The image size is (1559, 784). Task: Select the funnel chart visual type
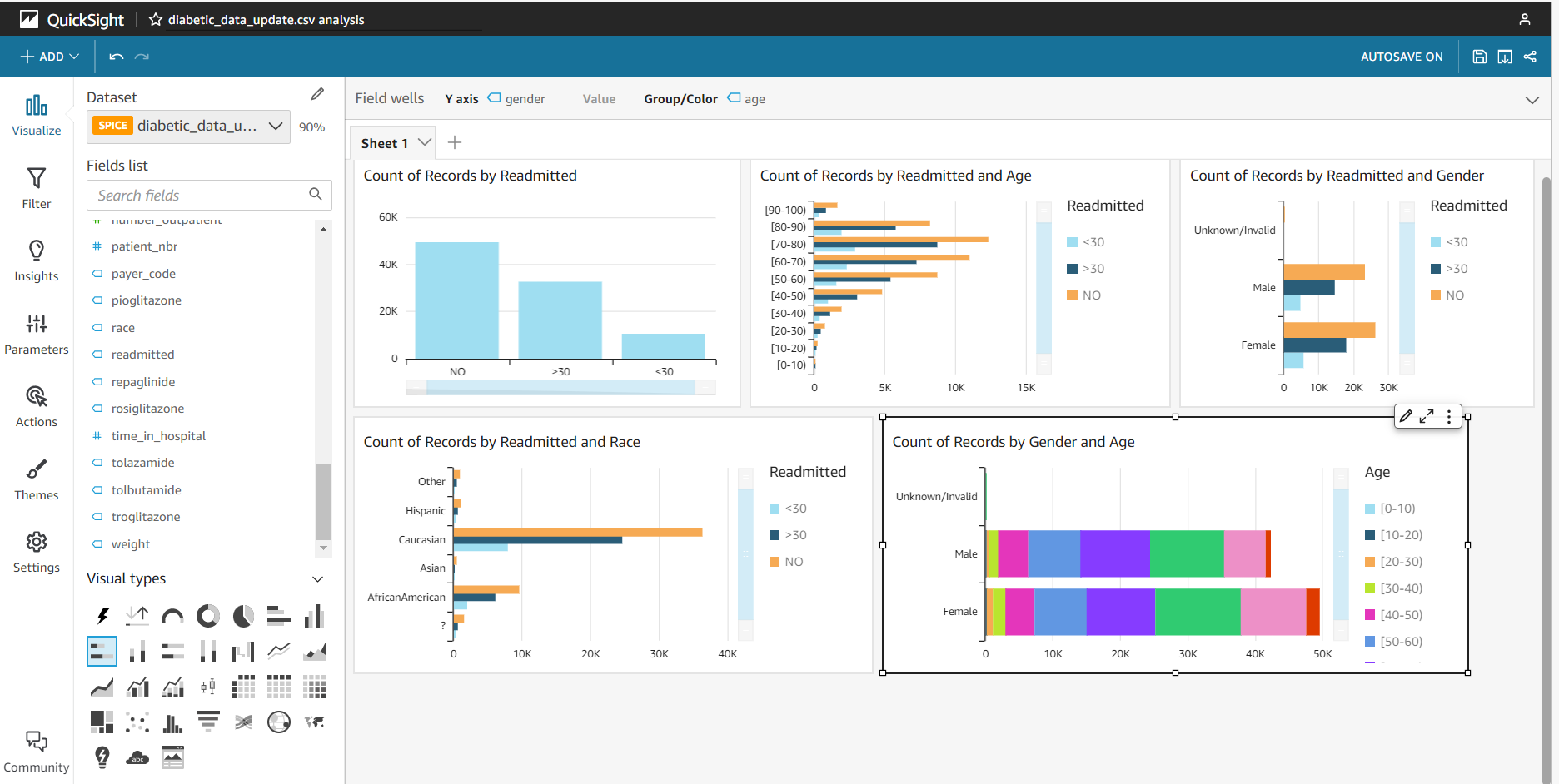click(208, 722)
